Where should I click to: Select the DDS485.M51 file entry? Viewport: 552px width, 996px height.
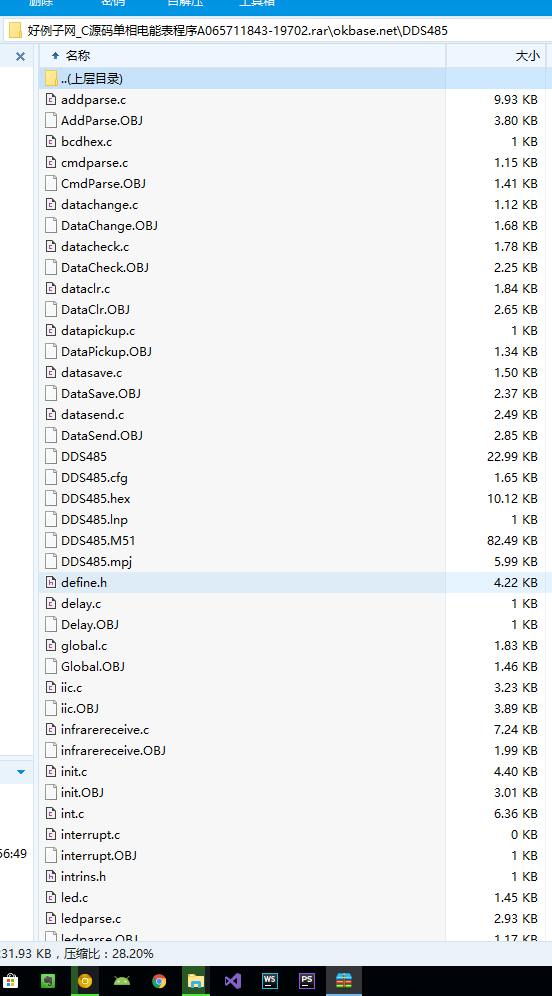click(x=98, y=540)
